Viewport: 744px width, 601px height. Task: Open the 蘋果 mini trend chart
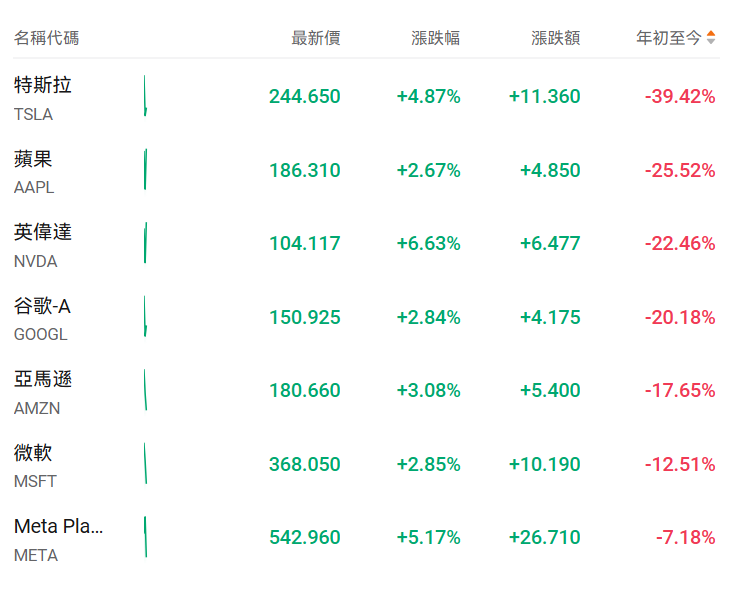145,169
